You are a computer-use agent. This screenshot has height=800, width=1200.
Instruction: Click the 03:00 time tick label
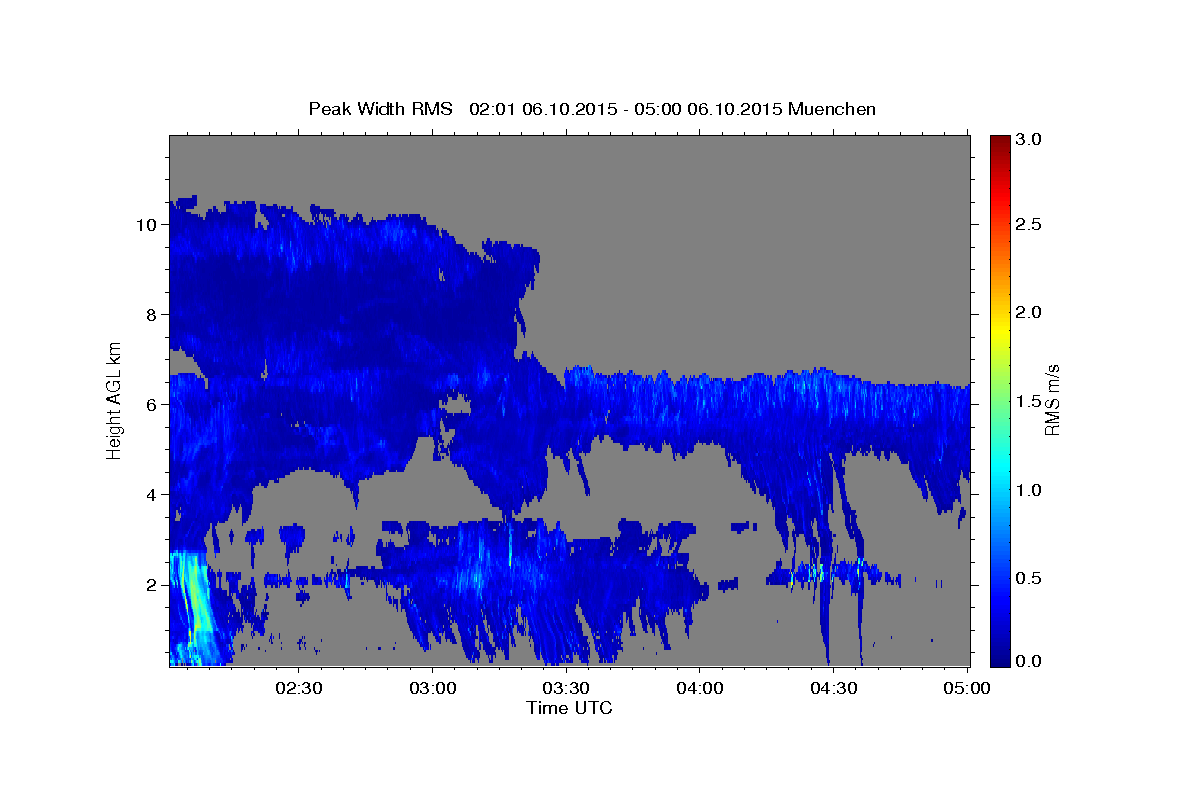point(433,688)
